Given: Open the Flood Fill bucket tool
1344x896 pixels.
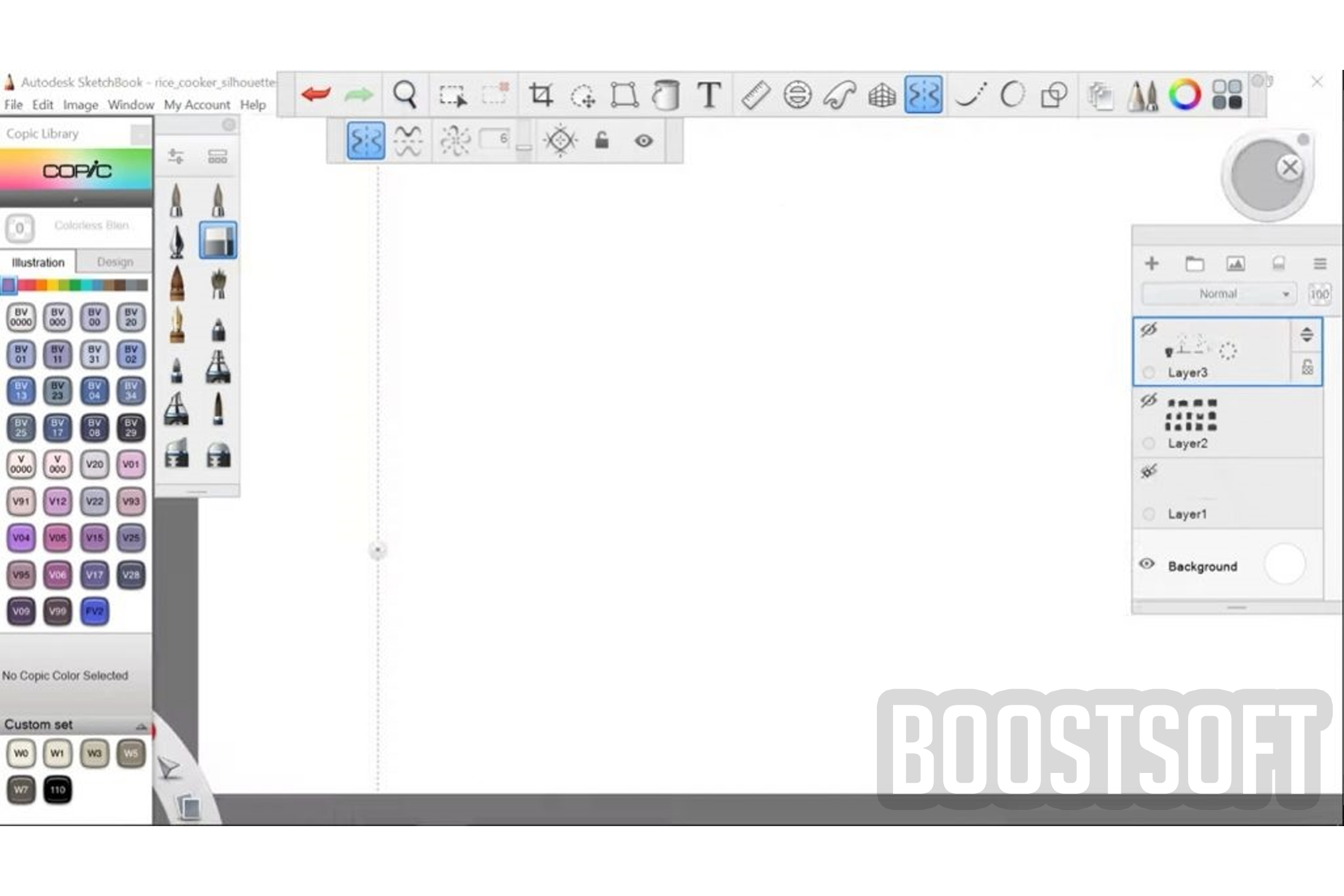Looking at the screenshot, I should point(666,95).
